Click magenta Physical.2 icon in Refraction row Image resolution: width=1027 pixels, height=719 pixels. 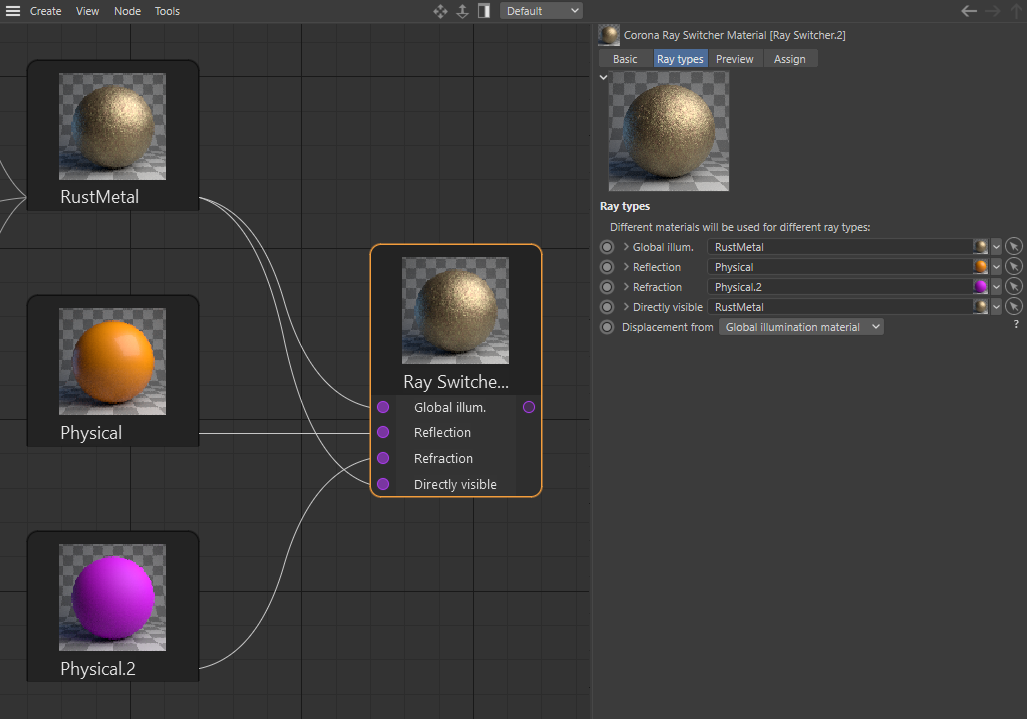(x=980, y=287)
